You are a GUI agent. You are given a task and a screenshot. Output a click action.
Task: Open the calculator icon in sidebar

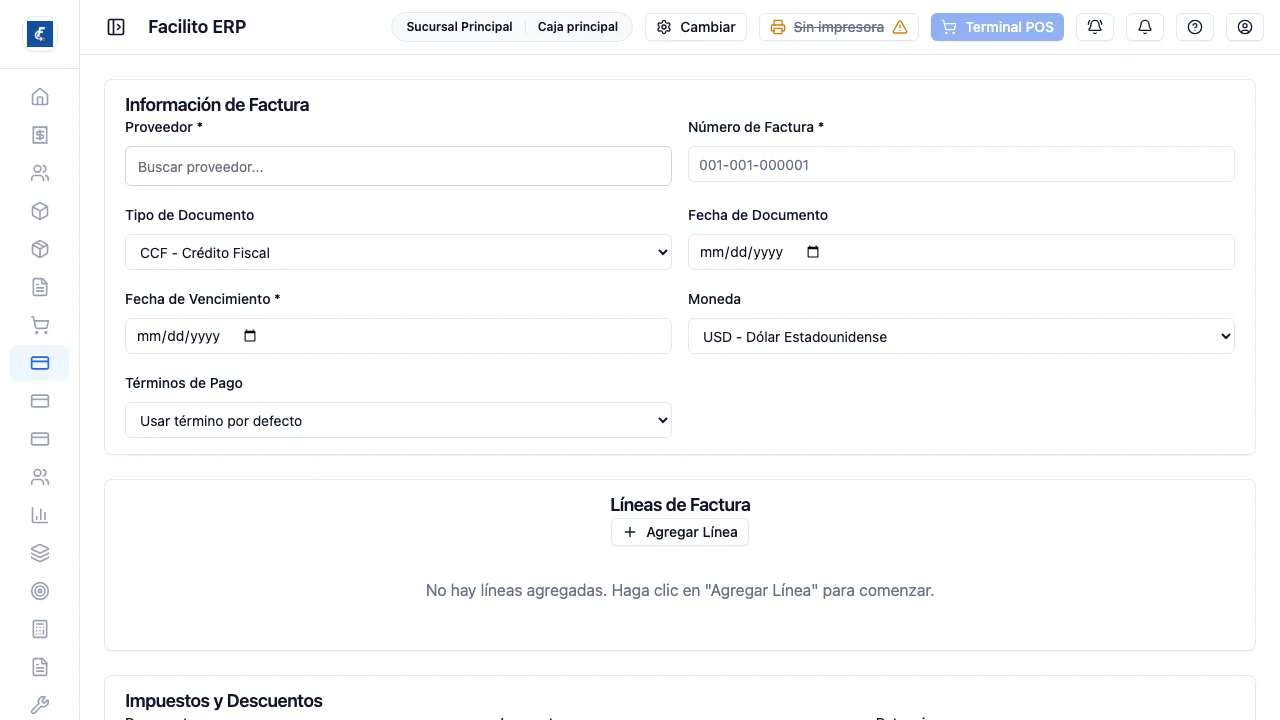click(x=40, y=629)
